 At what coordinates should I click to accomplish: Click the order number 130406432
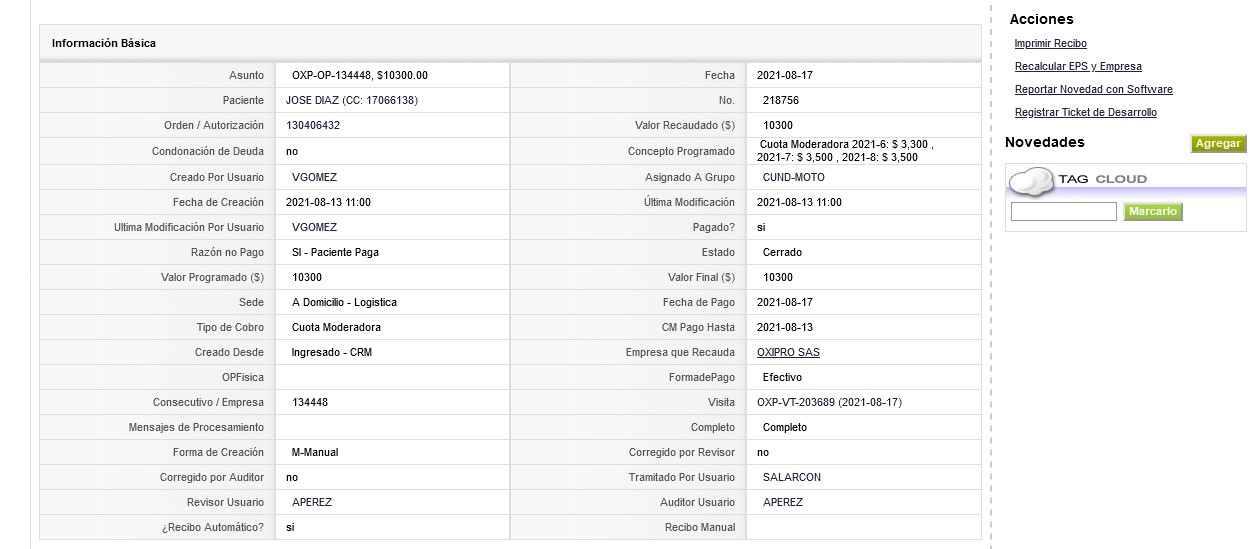click(313, 126)
